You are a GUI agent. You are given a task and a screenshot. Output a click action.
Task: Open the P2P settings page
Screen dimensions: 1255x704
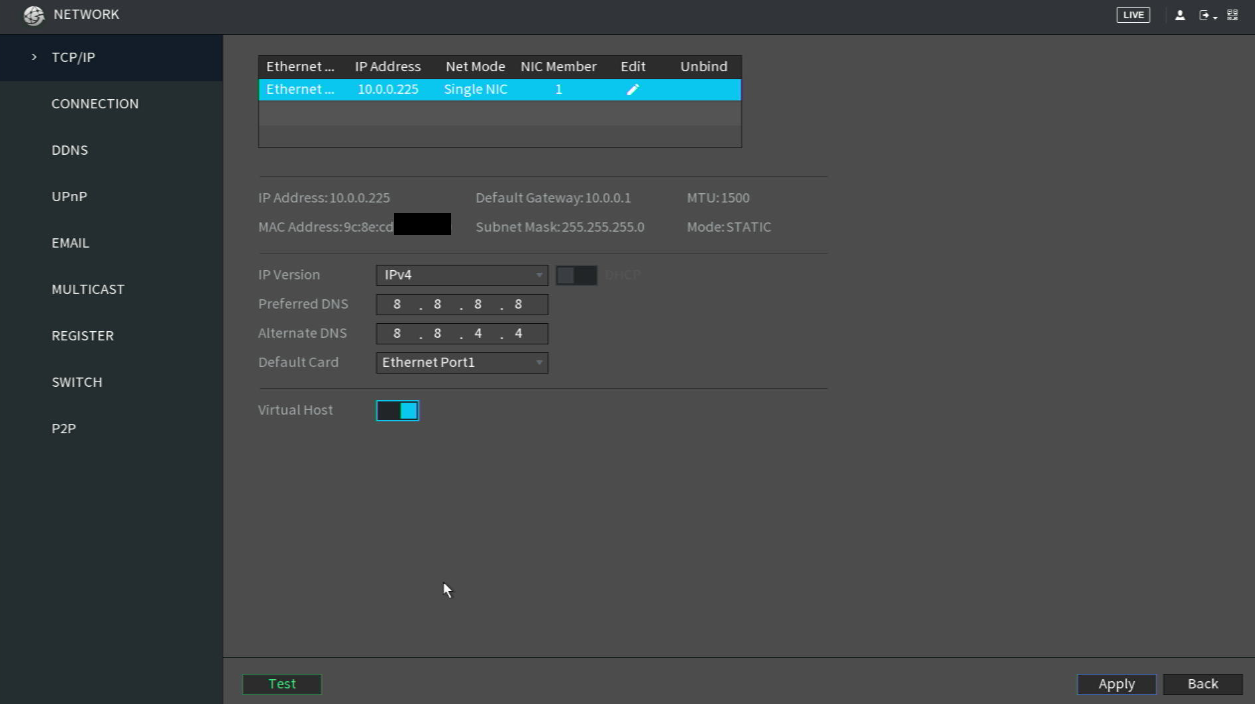pos(63,428)
